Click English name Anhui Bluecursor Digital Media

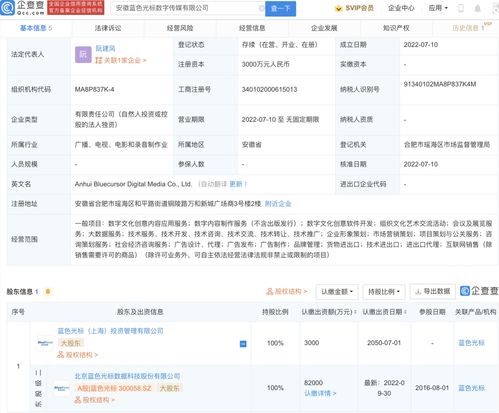tap(133, 184)
